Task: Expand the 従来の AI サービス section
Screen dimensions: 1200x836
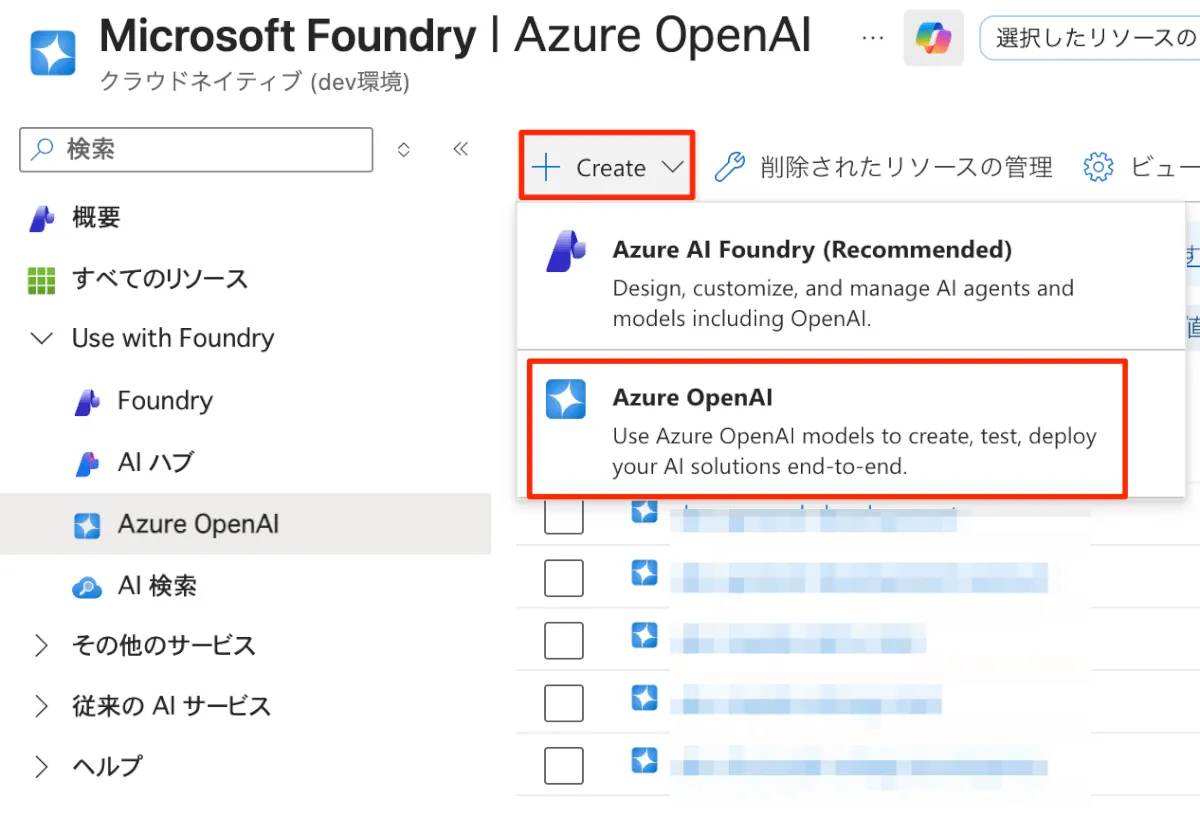Action: (x=42, y=707)
